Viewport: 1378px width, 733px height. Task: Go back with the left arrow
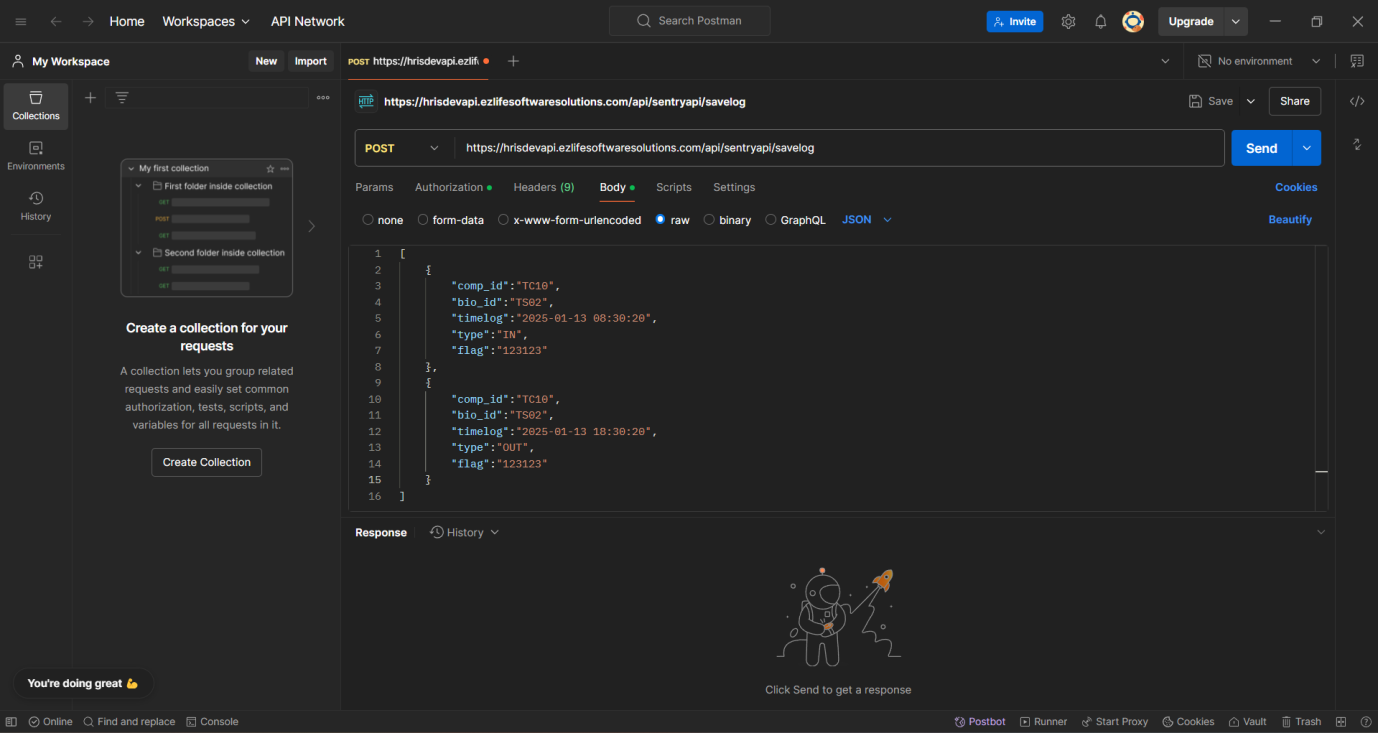(56, 21)
